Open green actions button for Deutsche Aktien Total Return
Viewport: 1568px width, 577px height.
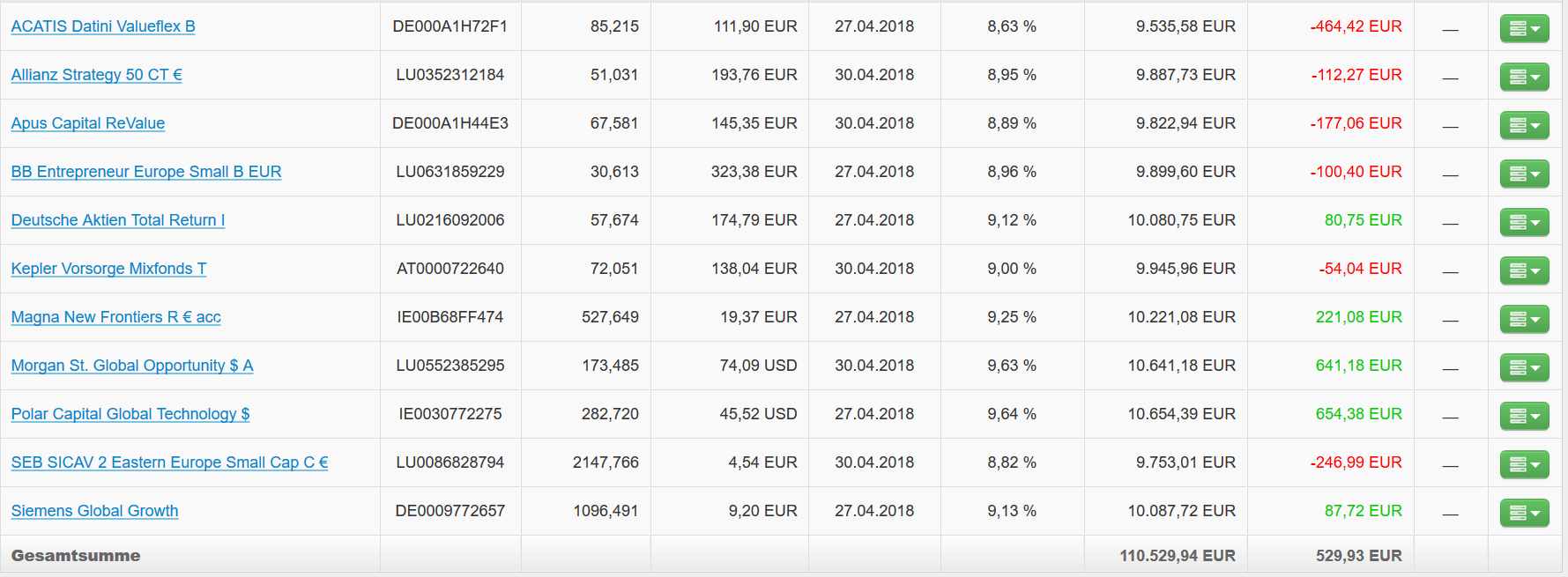pos(1524,222)
